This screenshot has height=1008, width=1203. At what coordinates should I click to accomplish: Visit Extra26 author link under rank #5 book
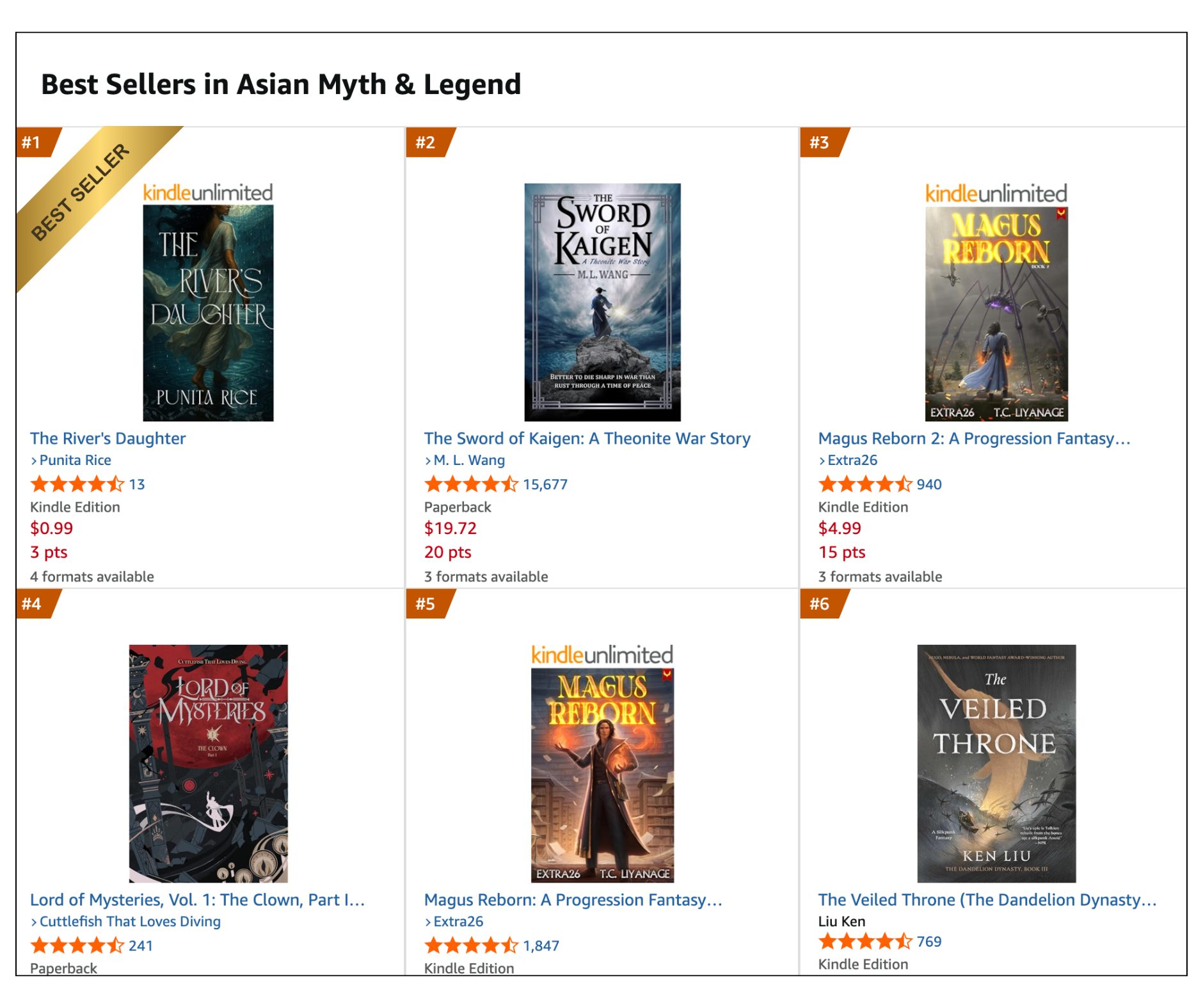click(x=458, y=921)
